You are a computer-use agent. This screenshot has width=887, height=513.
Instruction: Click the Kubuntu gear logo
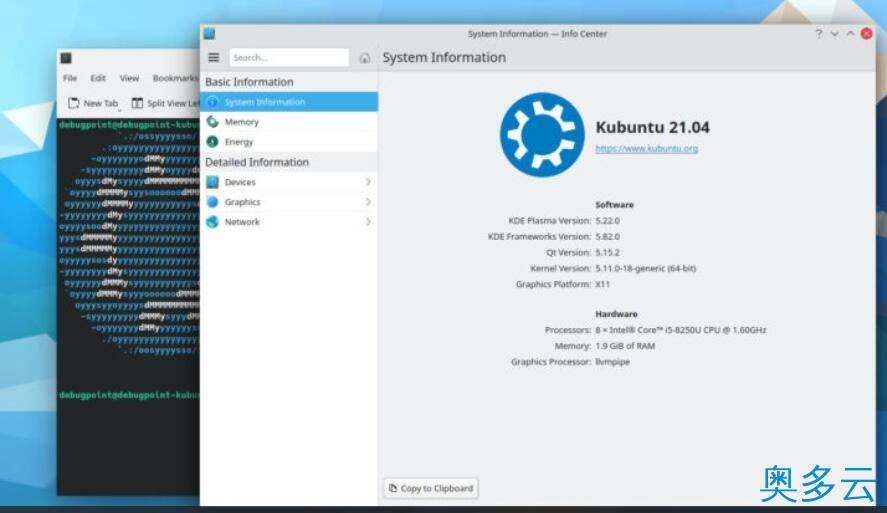tap(542, 135)
